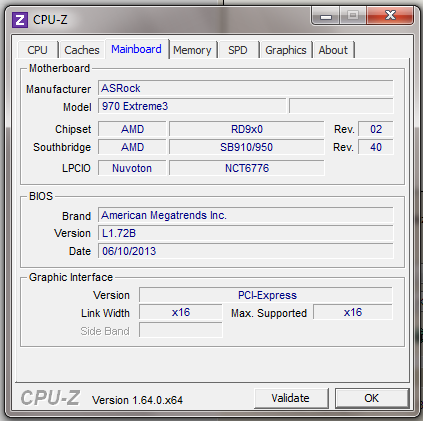Click the American Megatrends Inc. brand field

click(x=246, y=215)
